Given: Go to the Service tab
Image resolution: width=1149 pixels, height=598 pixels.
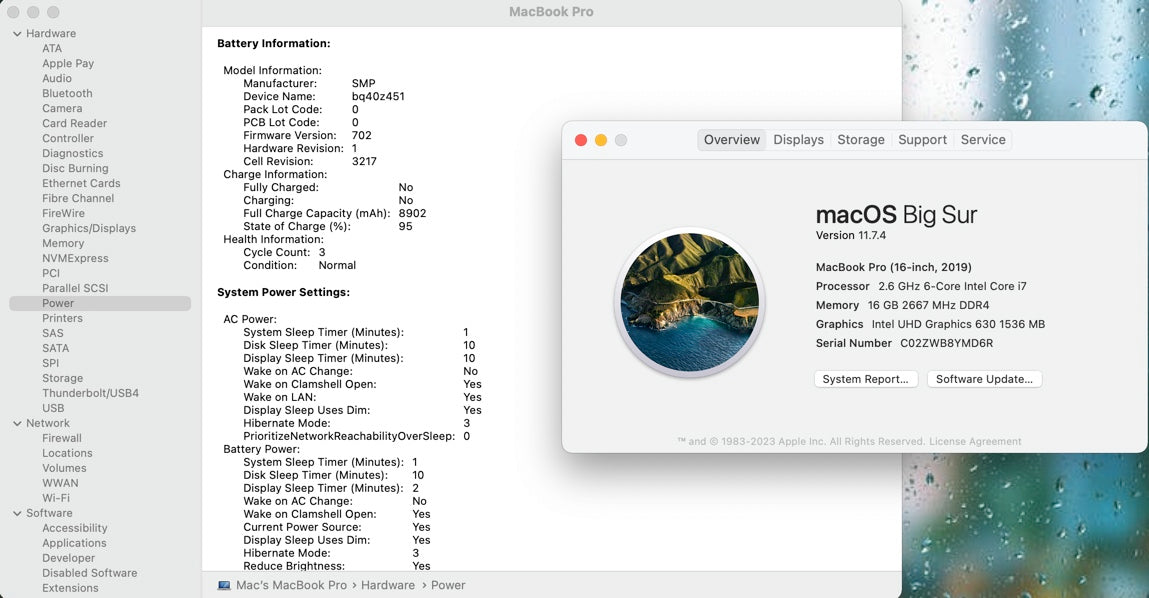Looking at the screenshot, I should coord(982,140).
